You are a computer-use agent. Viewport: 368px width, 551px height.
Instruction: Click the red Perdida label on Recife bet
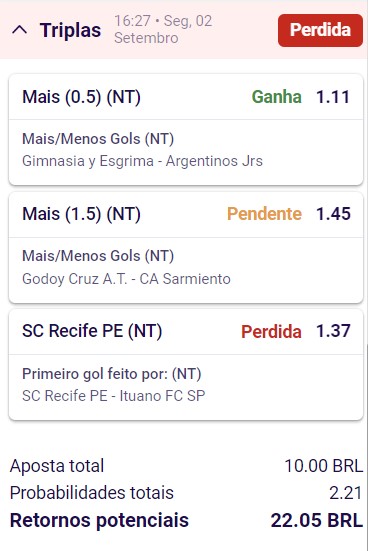pos(271,332)
